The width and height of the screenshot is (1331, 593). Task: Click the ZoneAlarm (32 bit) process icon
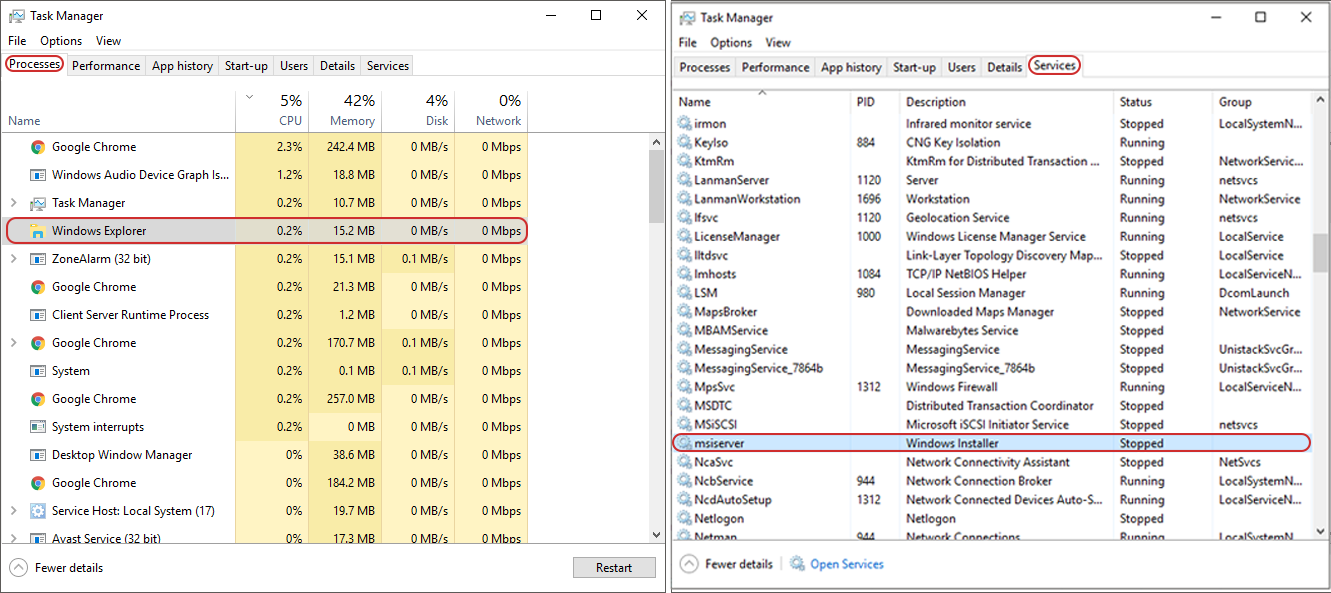click(x=38, y=259)
